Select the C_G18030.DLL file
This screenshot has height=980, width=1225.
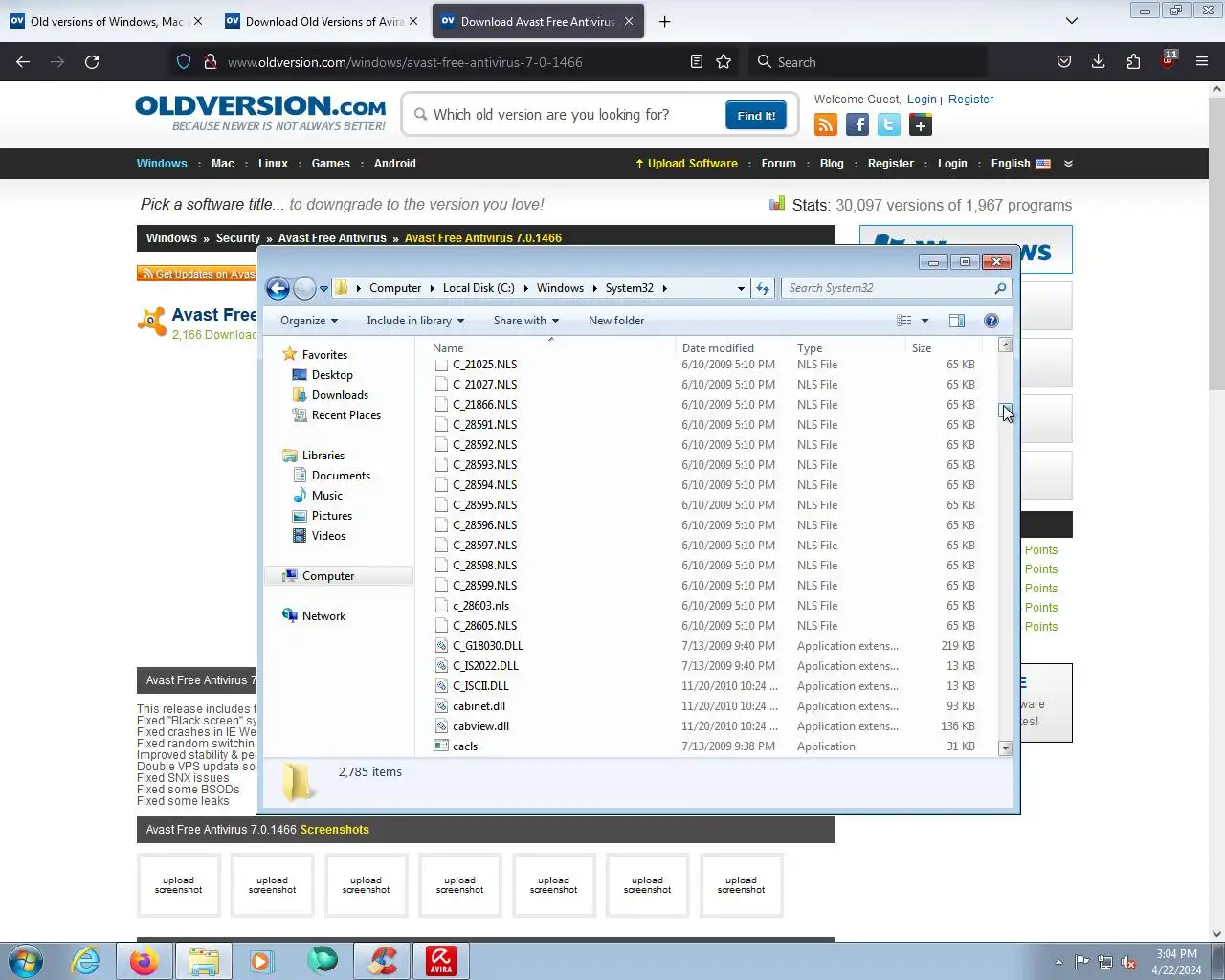click(x=488, y=646)
